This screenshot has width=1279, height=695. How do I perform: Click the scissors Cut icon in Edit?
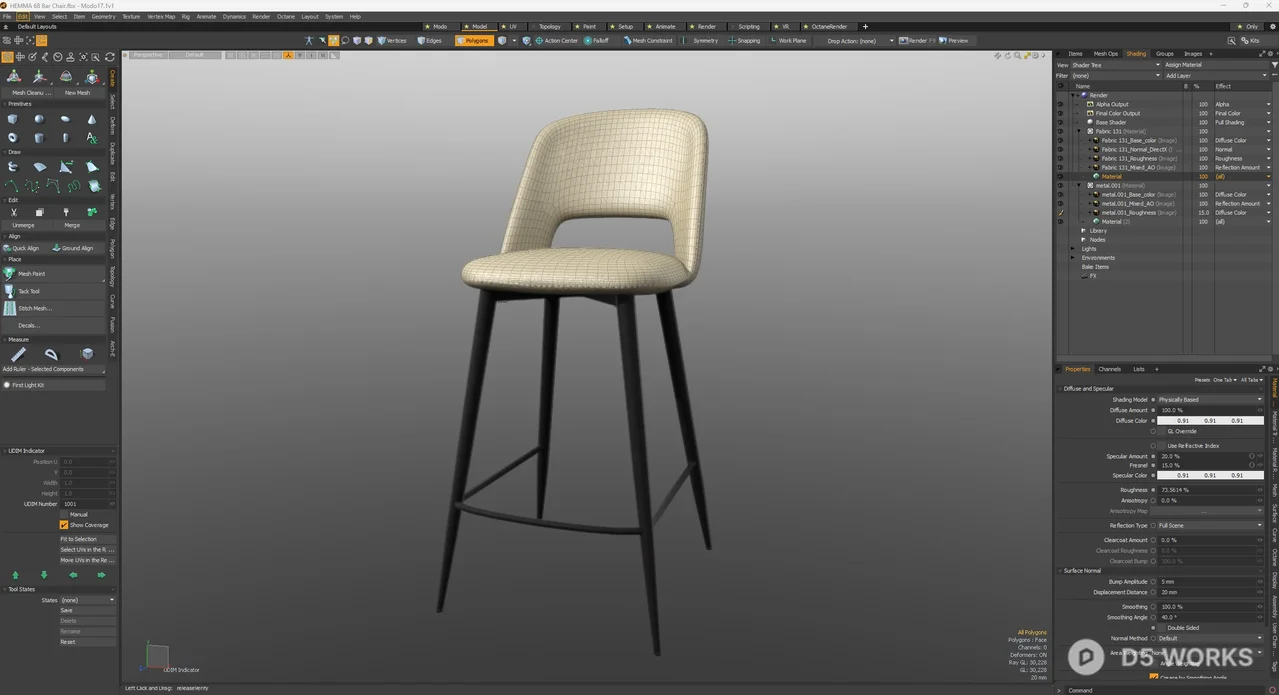[x=14, y=212]
